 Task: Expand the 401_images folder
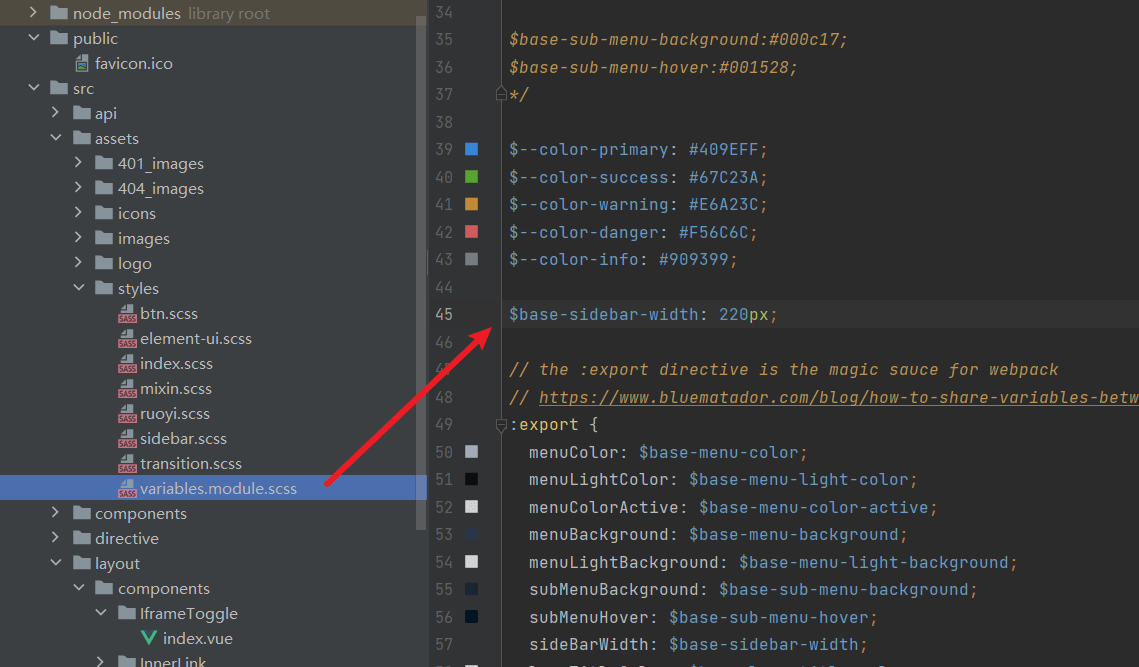tap(78, 162)
